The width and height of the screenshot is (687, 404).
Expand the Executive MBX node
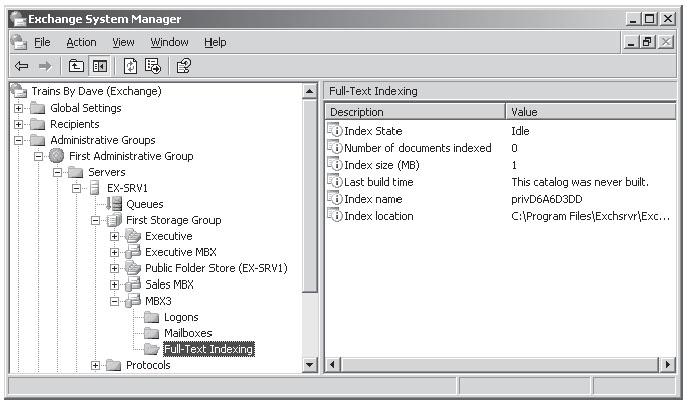[114, 252]
